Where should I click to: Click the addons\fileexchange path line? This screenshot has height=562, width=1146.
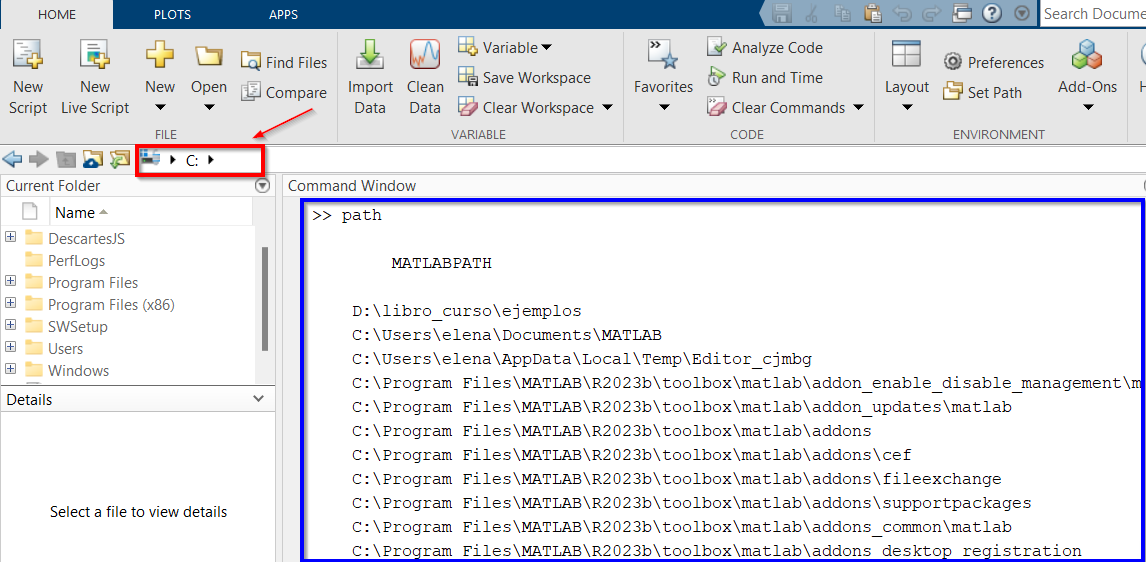677,479
